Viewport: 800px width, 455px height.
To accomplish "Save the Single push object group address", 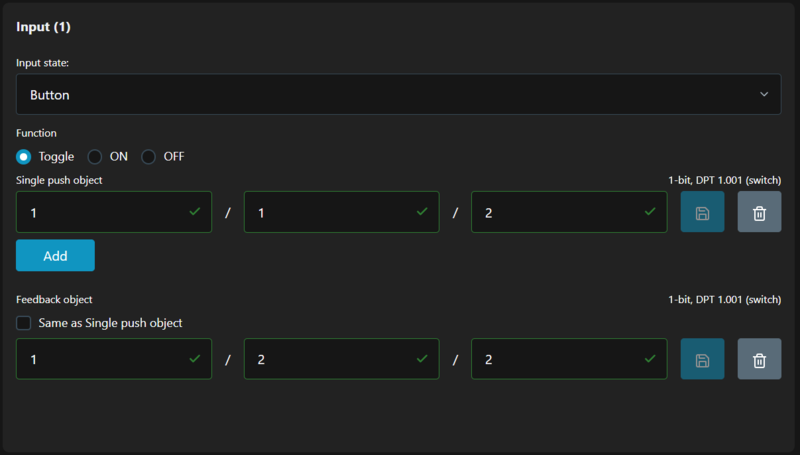I will (702, 212).
